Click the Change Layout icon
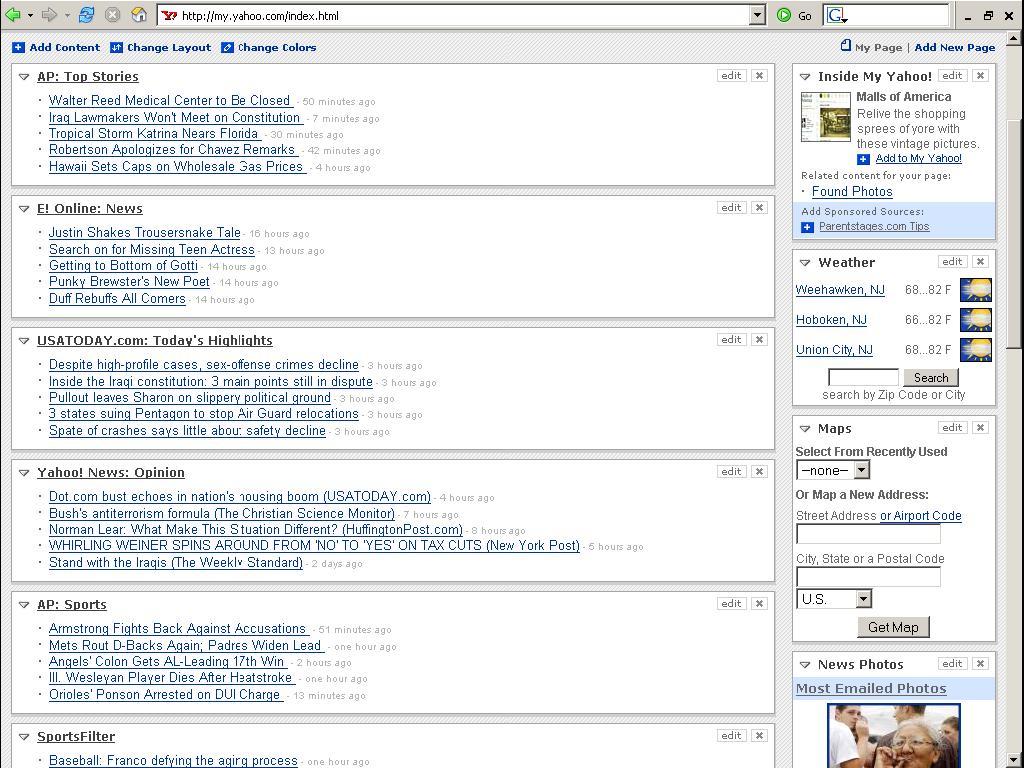 (x=116, y=48)
